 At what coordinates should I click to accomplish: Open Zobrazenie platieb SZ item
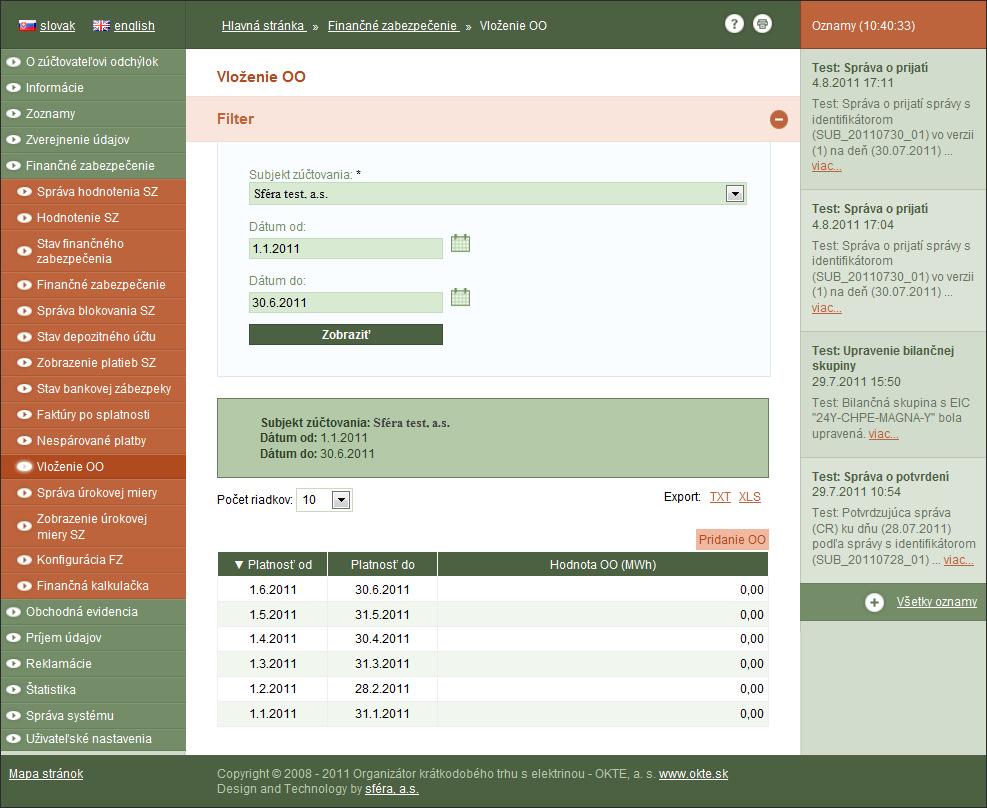click(93, 362)
